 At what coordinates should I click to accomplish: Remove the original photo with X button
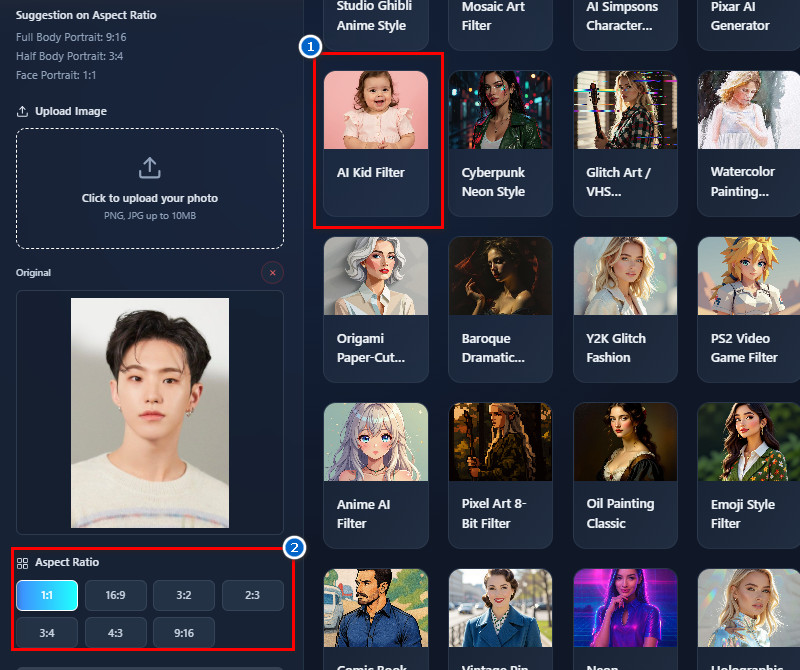coord(272,272)
